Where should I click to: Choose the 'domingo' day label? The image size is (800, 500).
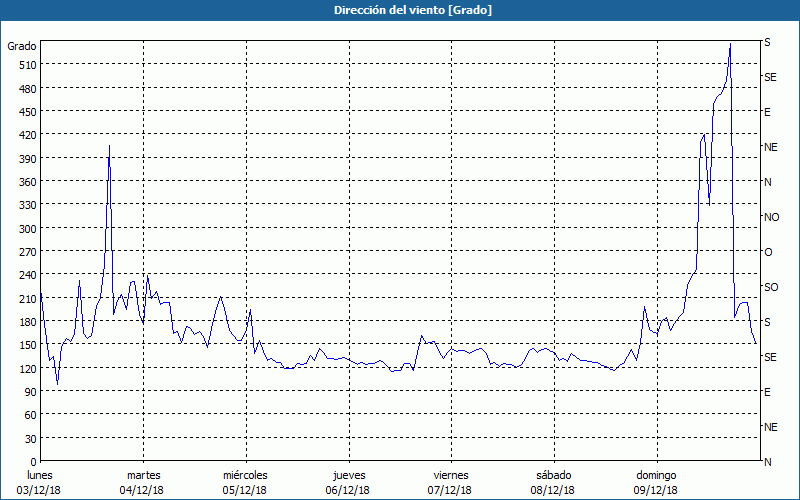(x=656, y=475)
